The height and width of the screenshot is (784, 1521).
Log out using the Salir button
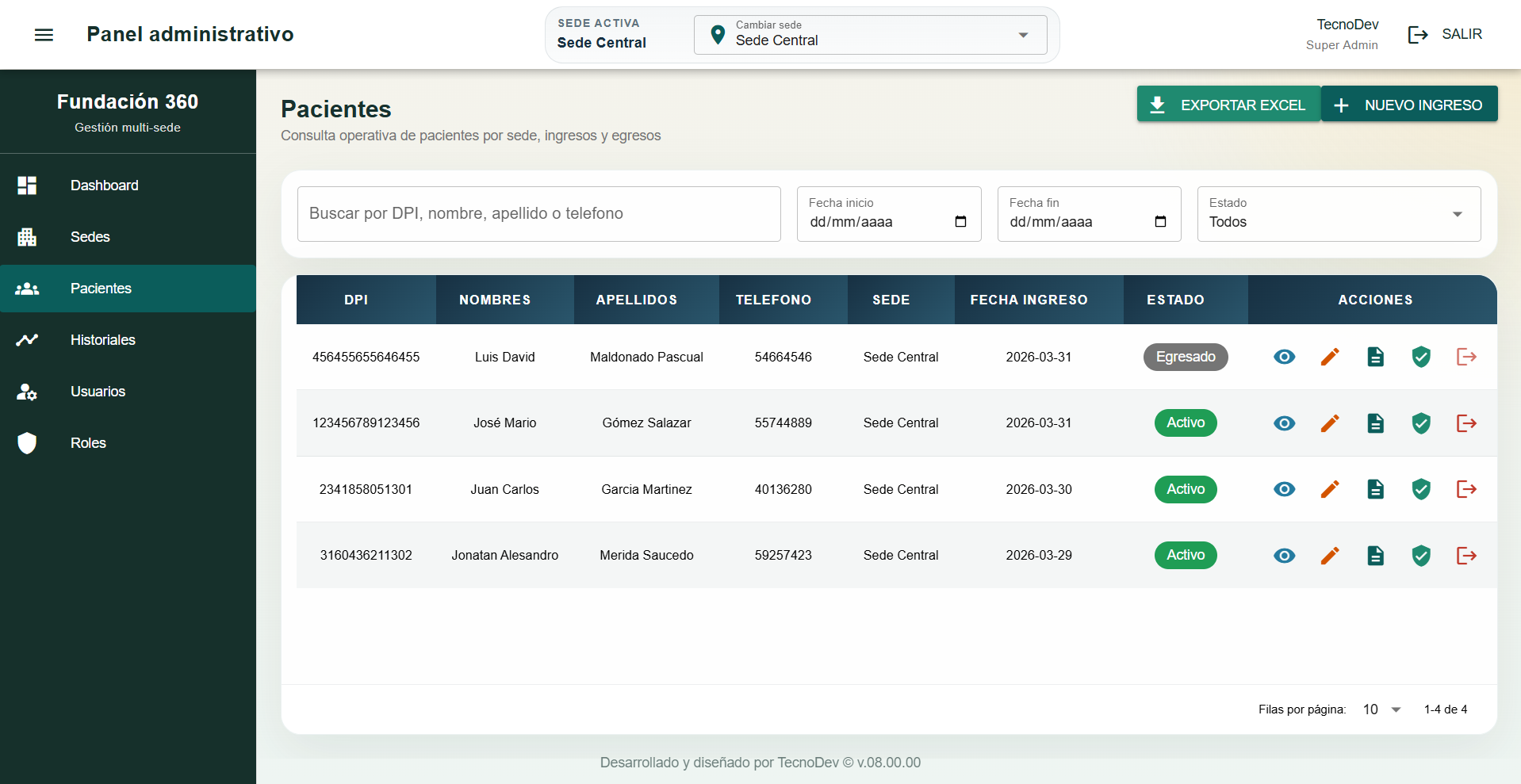1445,35
